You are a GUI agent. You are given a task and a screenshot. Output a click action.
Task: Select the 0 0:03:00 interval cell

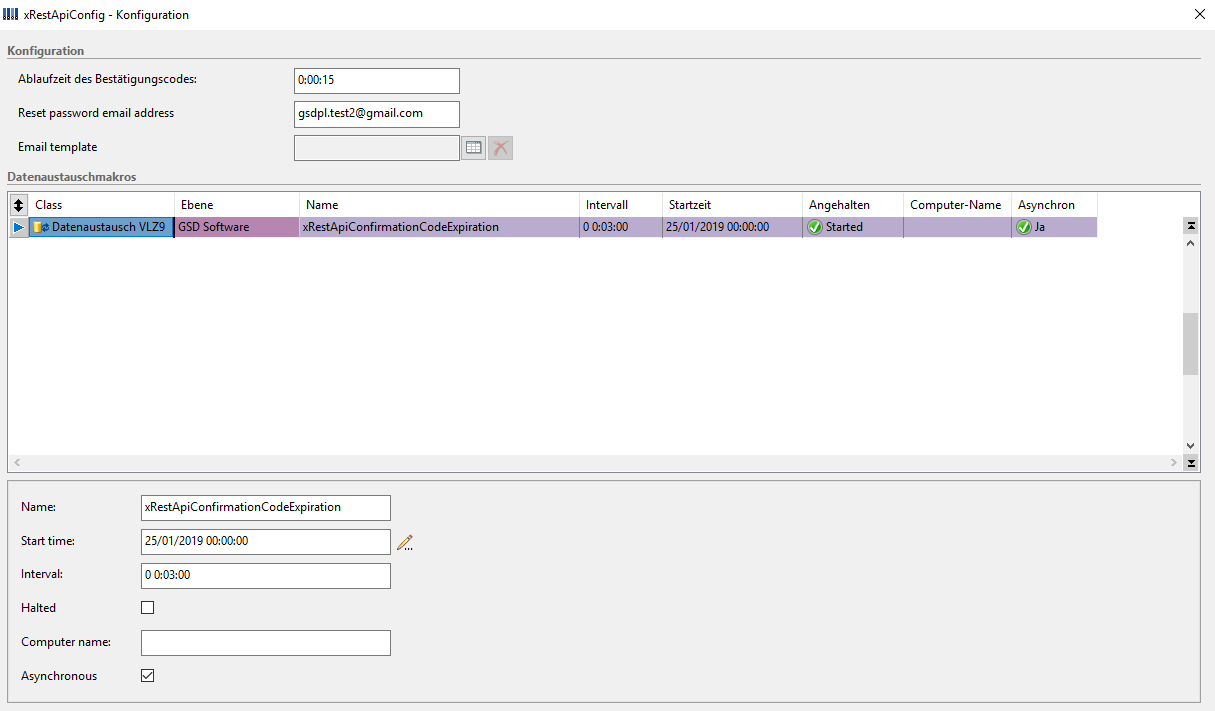point(621,227)
